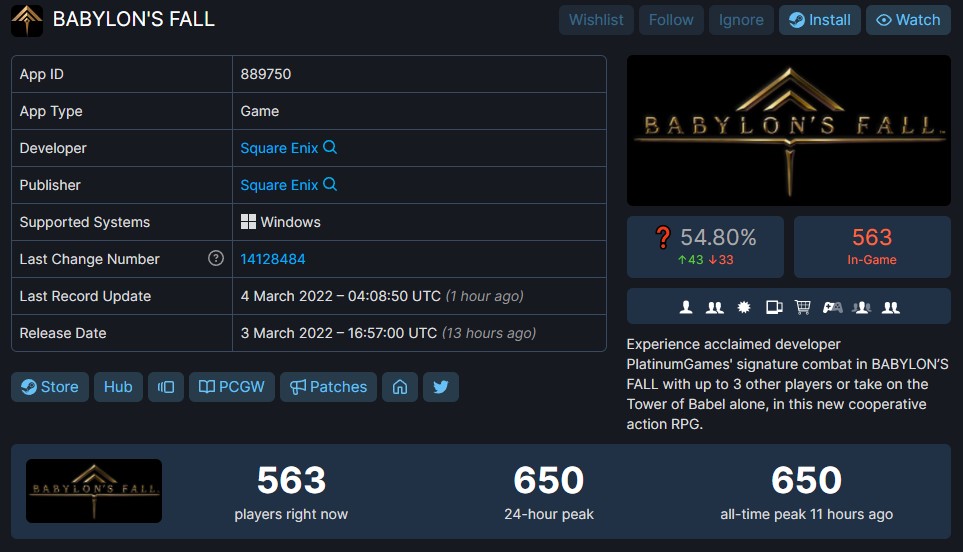
Task: Click the App ID value 889750
Action: coord(266,74)
